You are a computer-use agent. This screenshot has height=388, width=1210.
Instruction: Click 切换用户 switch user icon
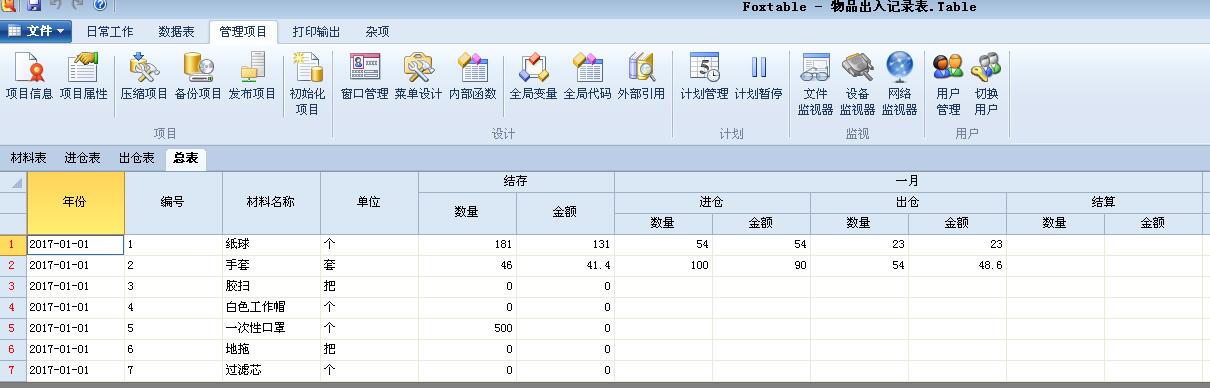pos(986,85)
